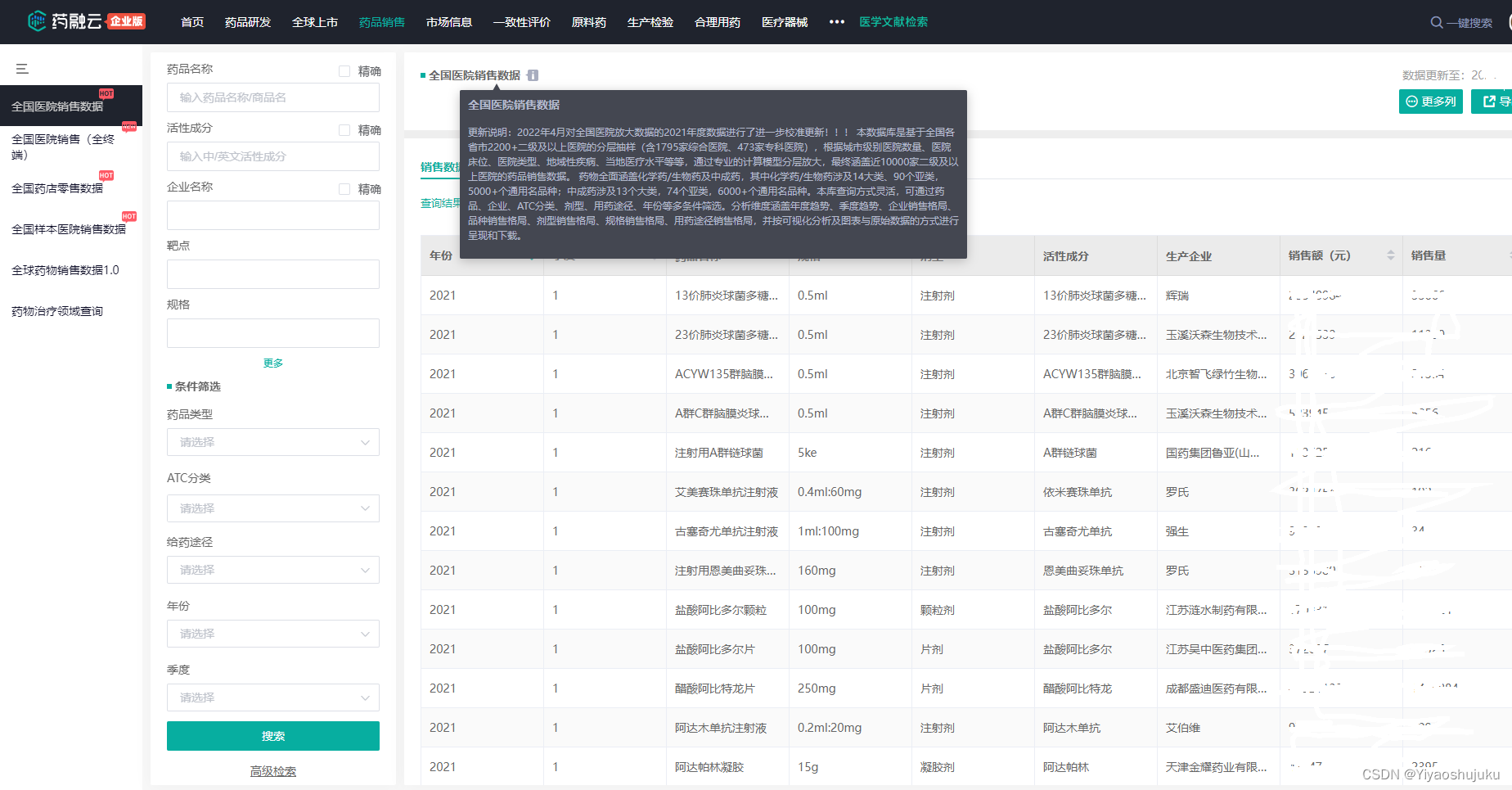Viewport: 1512px width, 790px height.
Task: Focus the 靶点 input field
Action: (273, 274)
